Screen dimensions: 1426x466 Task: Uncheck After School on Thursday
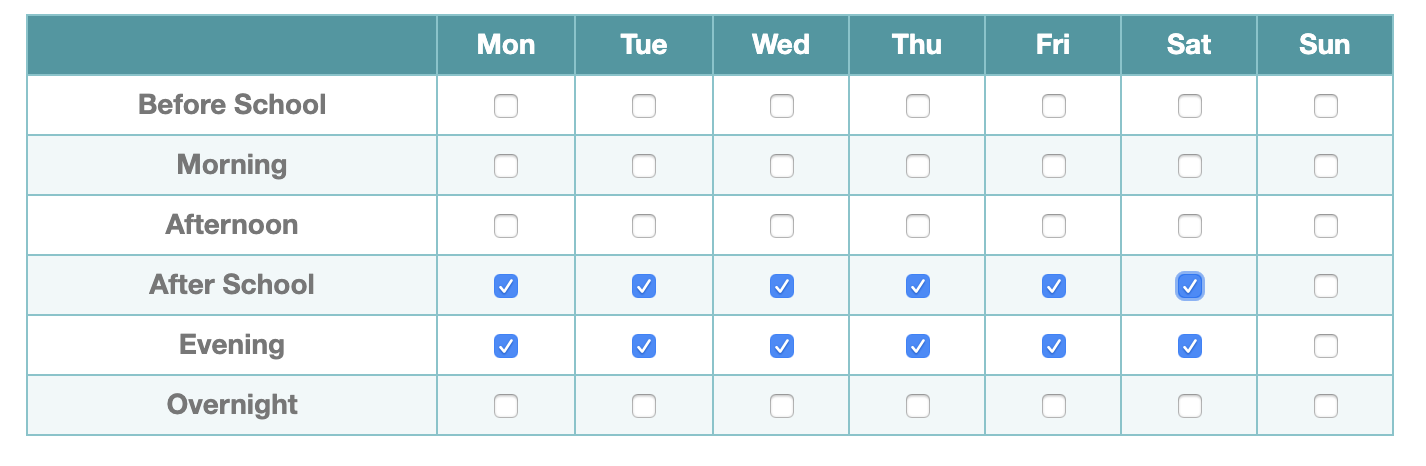pyautogui.click(x=918, y=286)
